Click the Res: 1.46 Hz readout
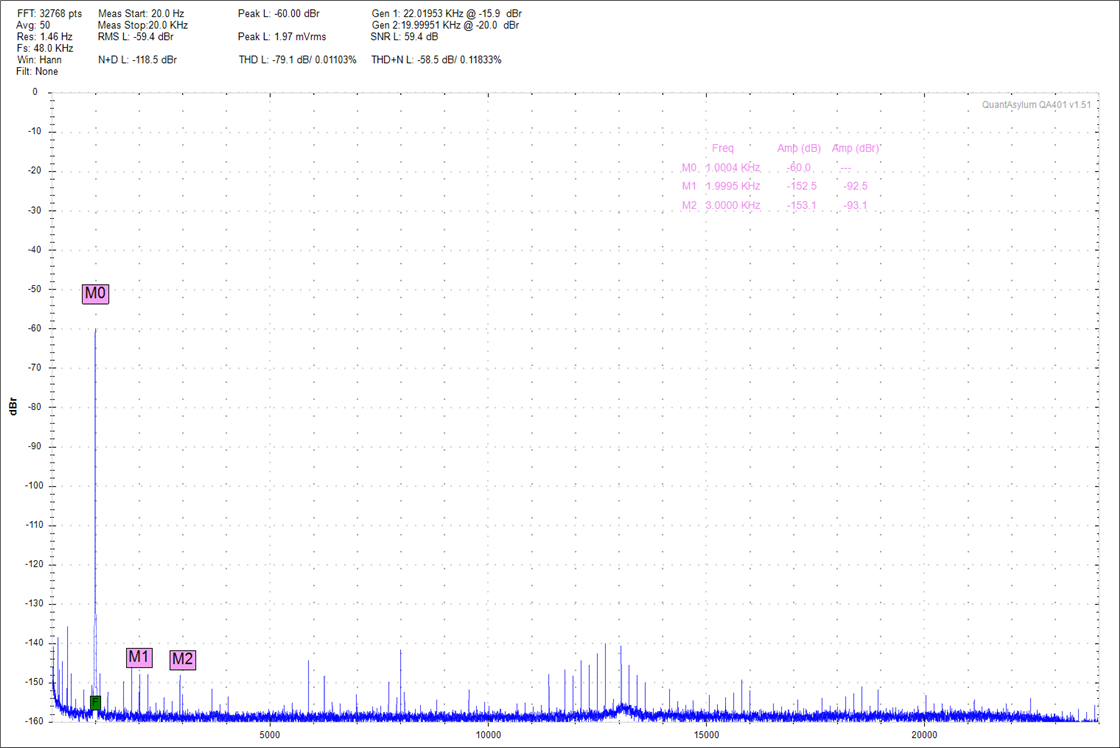 pos(44,36)
